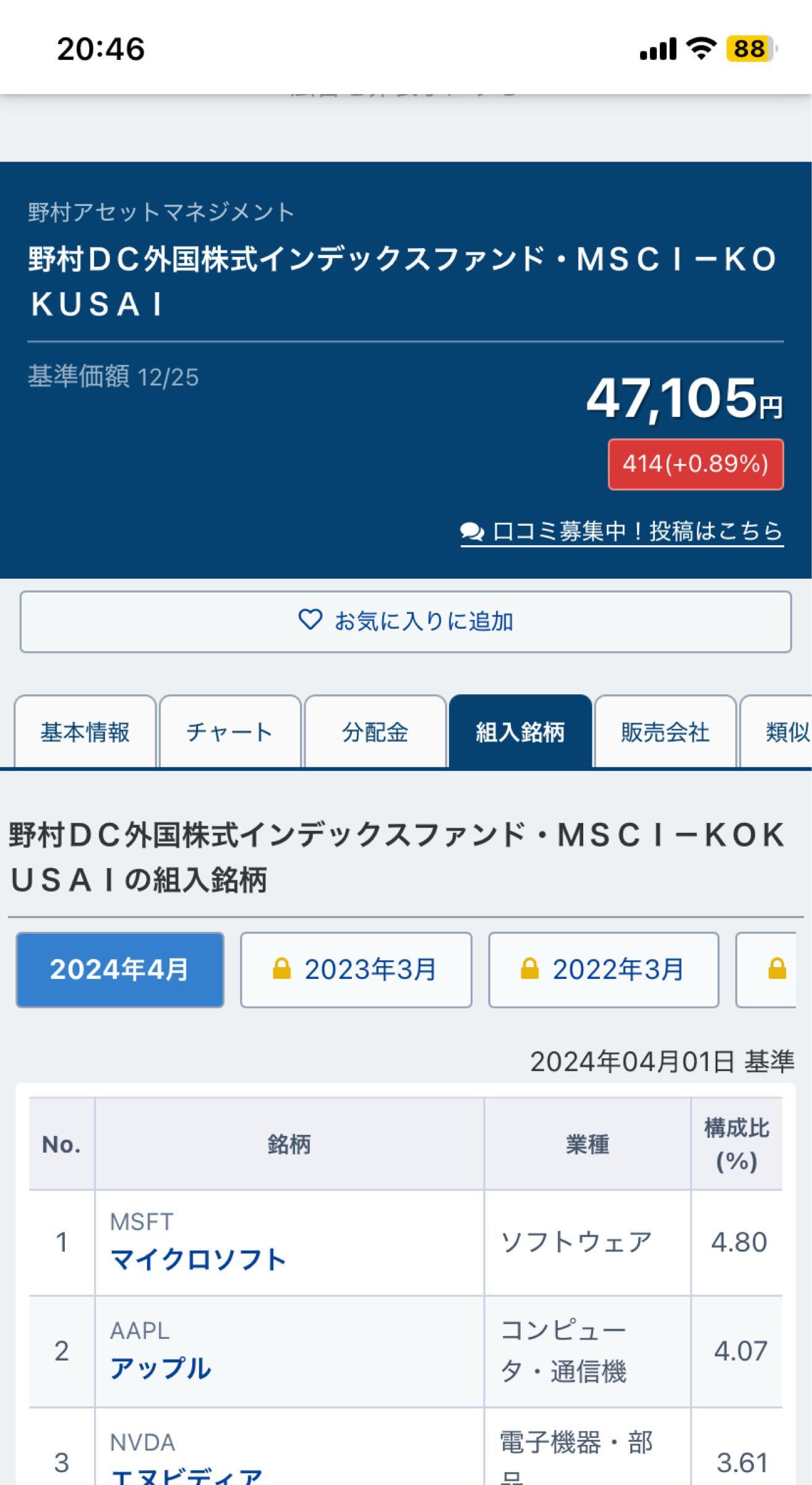Select the 分配金 tab
The image size is (812, 1485).
coord(375,732)
